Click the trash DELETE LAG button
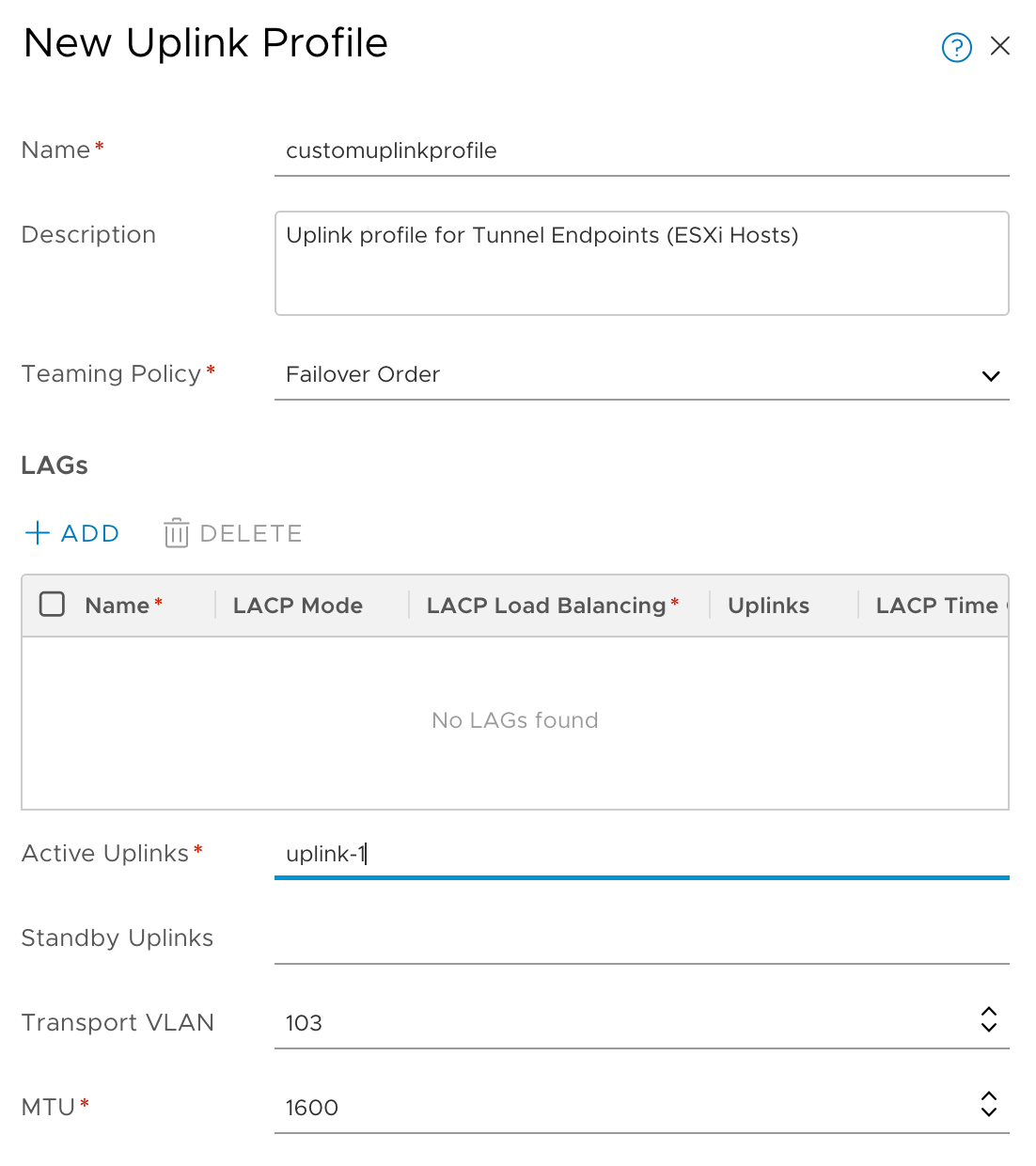Viewport: 1036px width, 1166px height. pos(233,533)
